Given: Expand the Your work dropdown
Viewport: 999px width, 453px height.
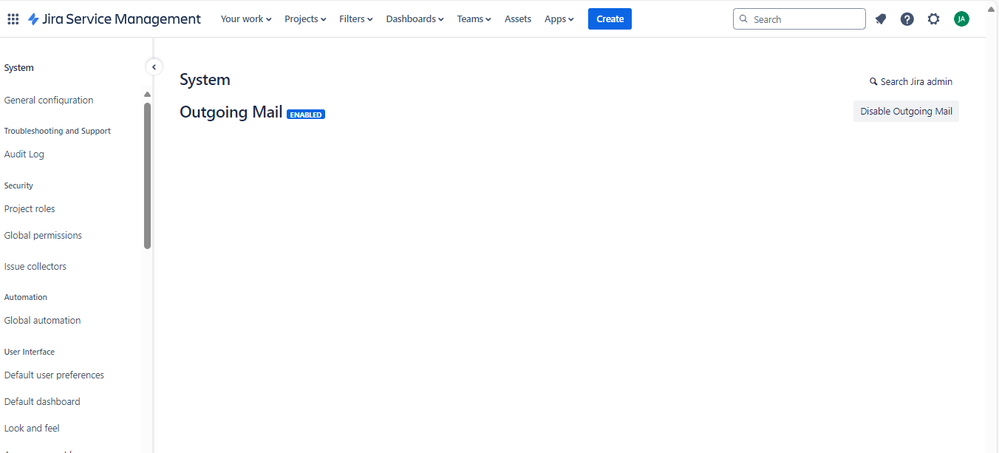Looking at the screenshot, I should point(246,19).
